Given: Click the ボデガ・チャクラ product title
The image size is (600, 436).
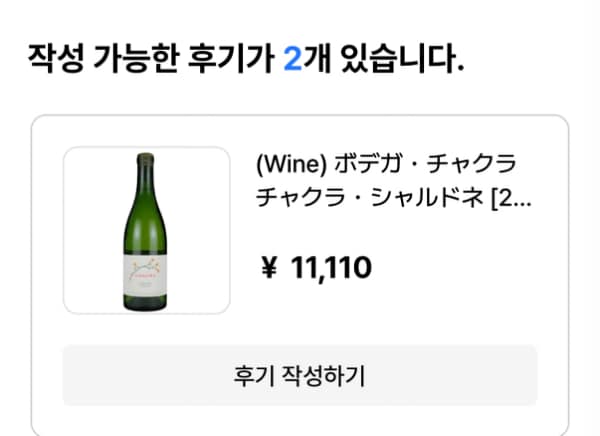Looking at the screenshot, I should point(385,165).
